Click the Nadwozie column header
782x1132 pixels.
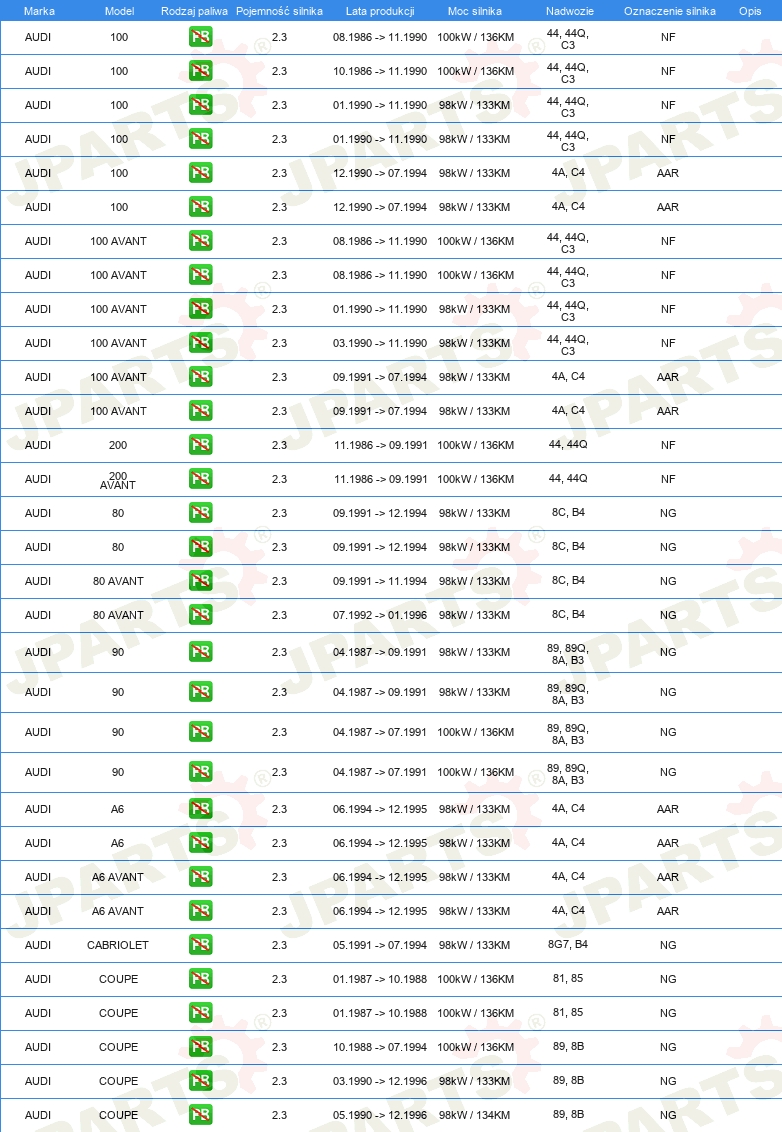tap(570, 11)
